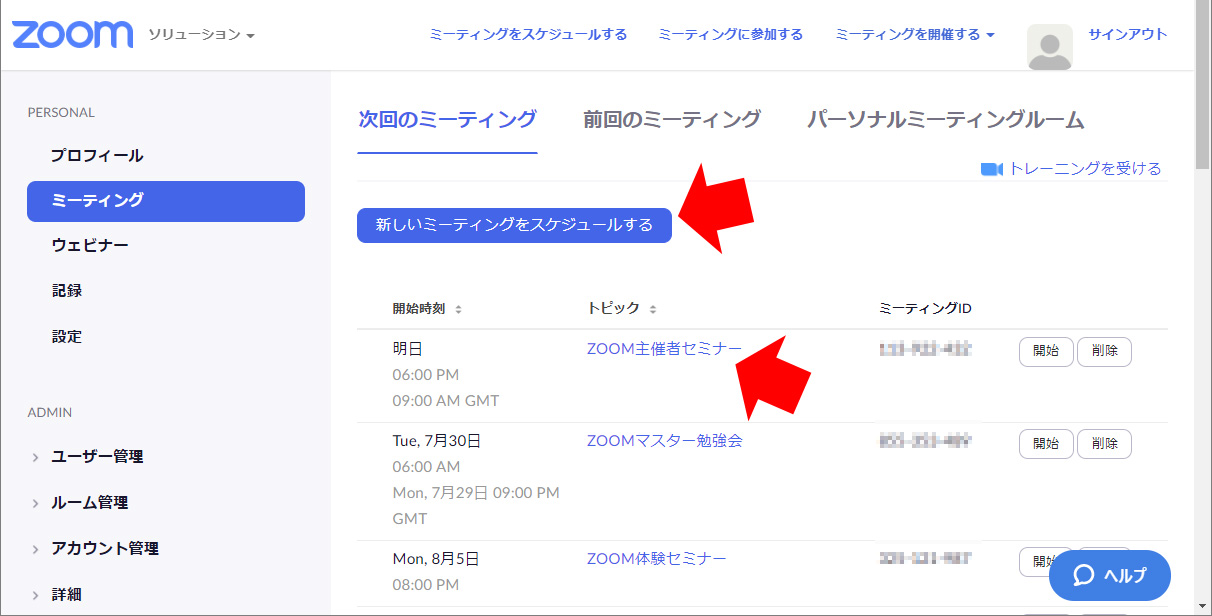The image size is (1212, 616).
Task: Switch to 前回のミーティング tab
Action: click(672, 120)
